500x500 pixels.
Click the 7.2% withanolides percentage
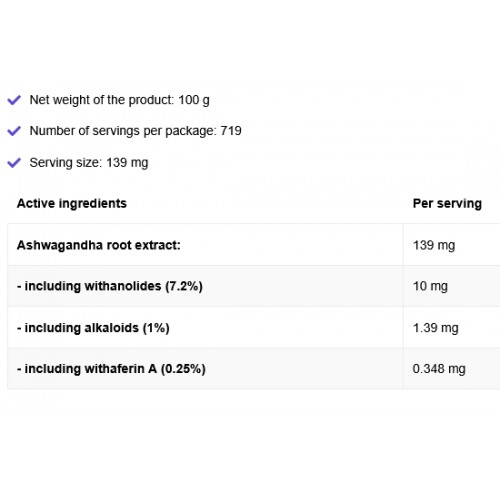(184, 286)
